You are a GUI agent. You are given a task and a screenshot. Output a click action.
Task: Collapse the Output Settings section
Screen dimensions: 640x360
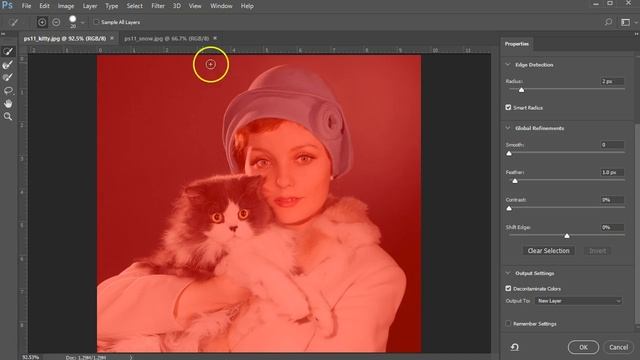(x=508, y=273)
